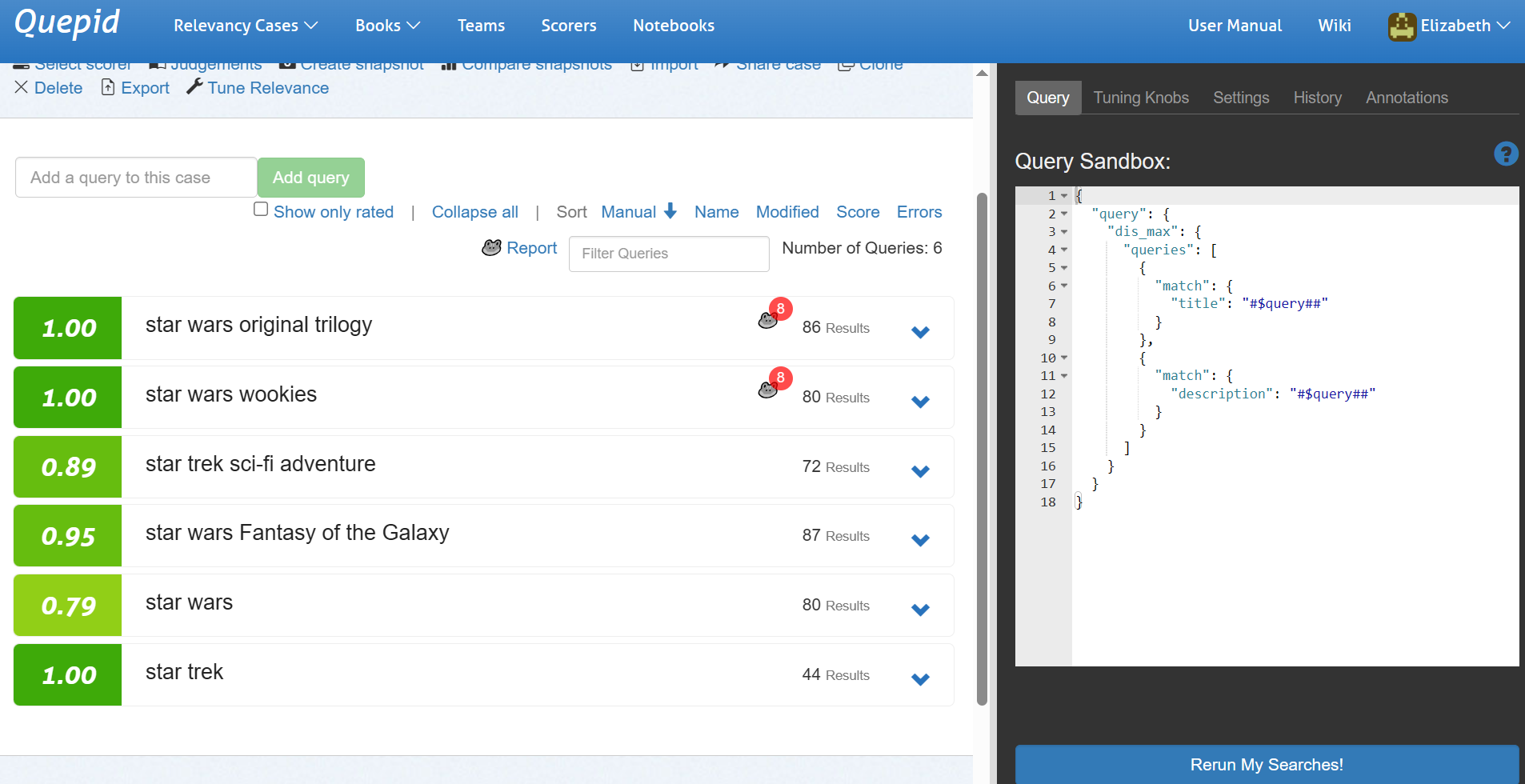1525x784 pixels.
Task: Click the star trek query title
Action: (x=184, y=672)
